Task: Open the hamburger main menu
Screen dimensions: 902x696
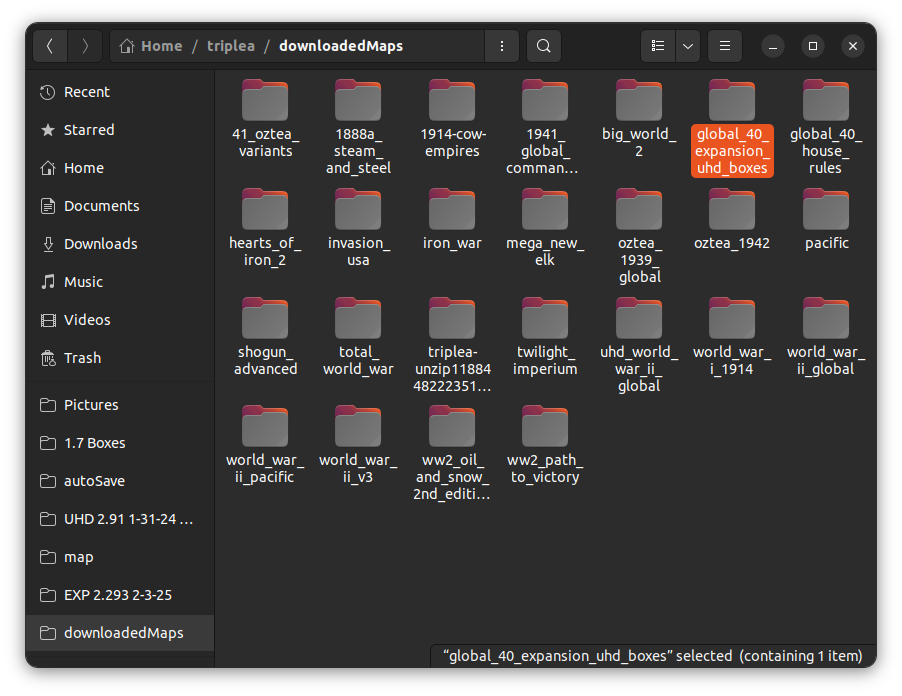Action: pyautogui.click(x=725, y=46)
